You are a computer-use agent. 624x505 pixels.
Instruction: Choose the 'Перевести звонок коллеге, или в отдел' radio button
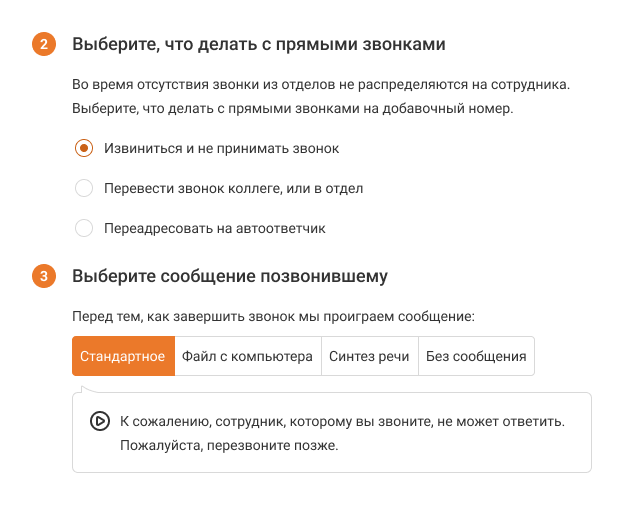coord(84,188)
